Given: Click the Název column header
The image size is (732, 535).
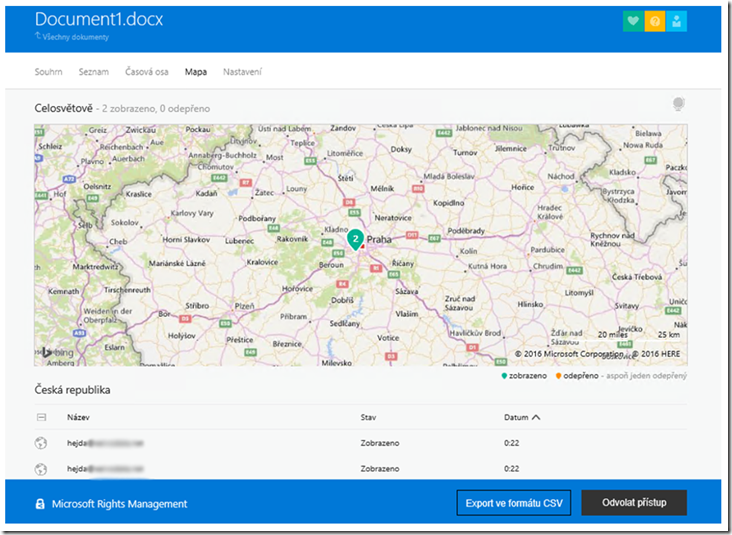Looking at the screenshot, I should click(78, 417).
